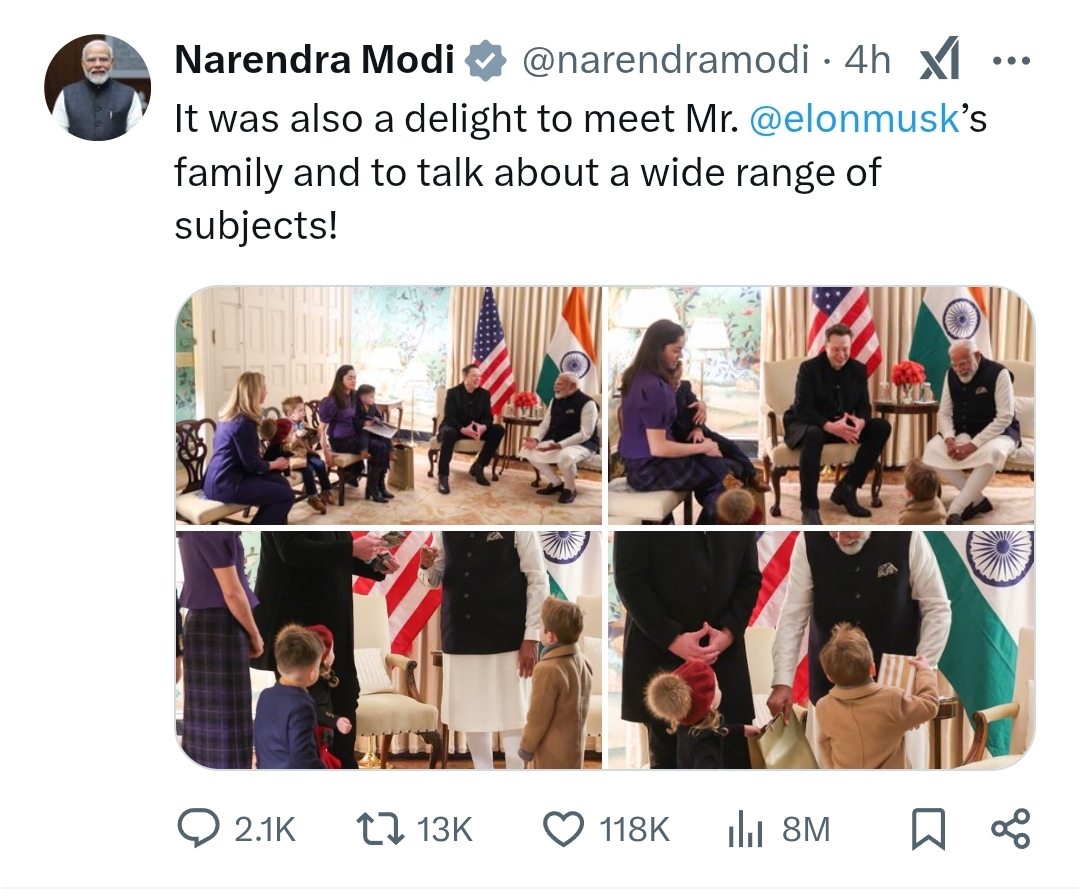The height and width of the screenshot is (896, 1080).
Task: View post analytics bar-chart icon
Action: [744, 829]
